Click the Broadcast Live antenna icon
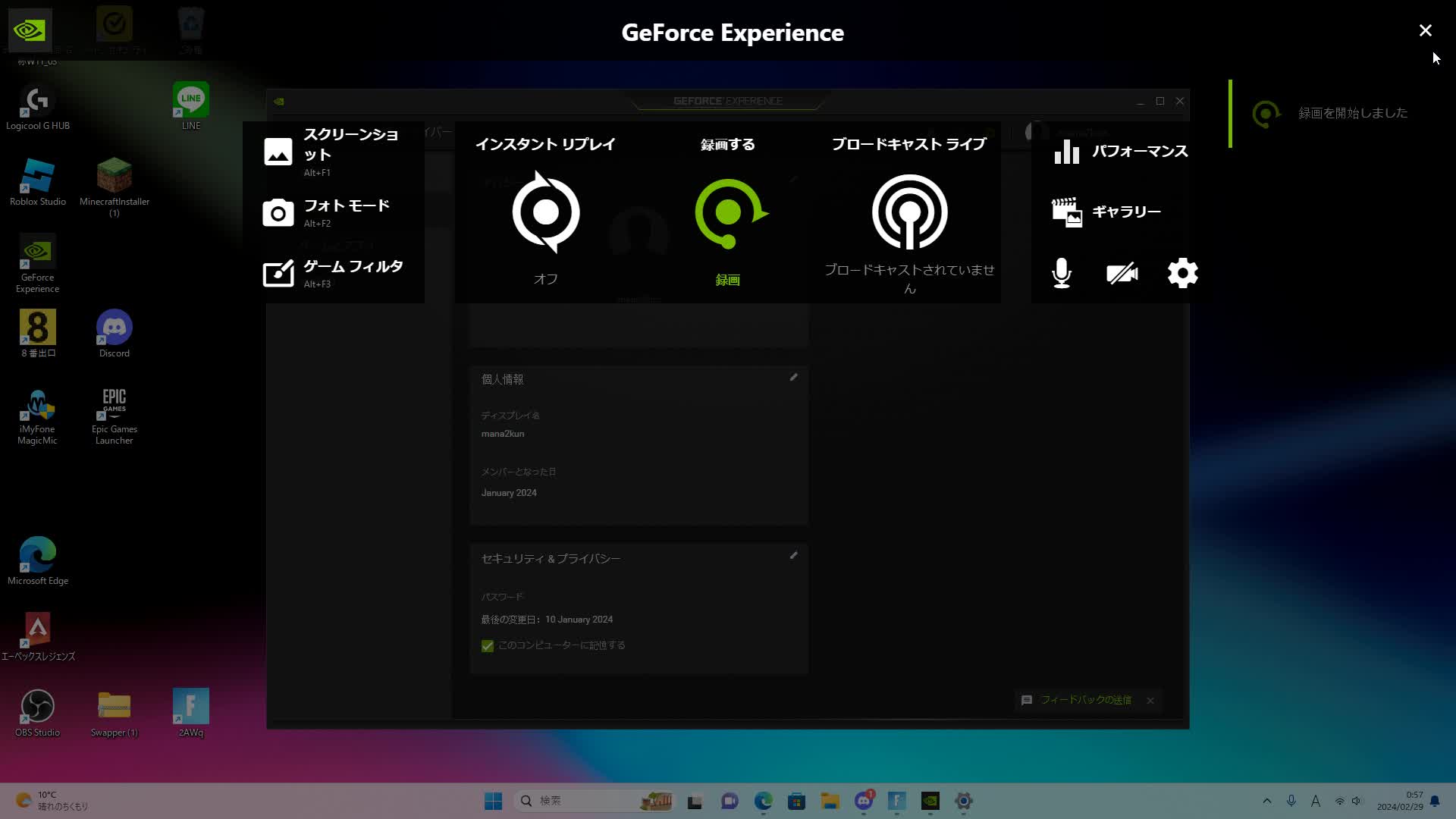Screen dimensions: 1456x819 coord(909,212)
